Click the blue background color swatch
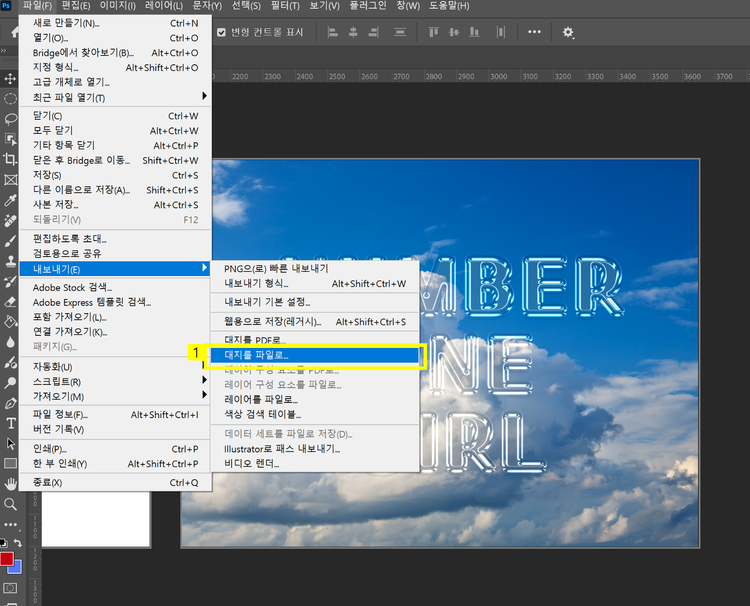The height and width of the screenshot is (606, 750). pos(17,568)
